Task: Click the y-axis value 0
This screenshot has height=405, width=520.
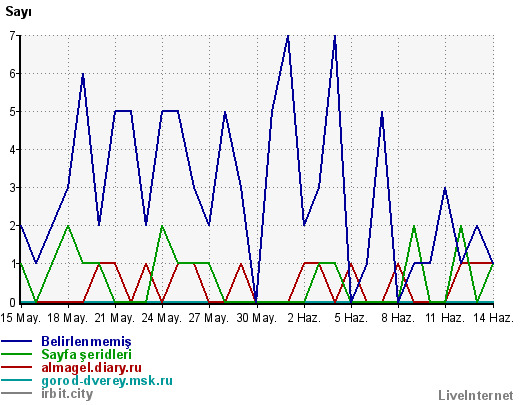Action: (13, 302)
